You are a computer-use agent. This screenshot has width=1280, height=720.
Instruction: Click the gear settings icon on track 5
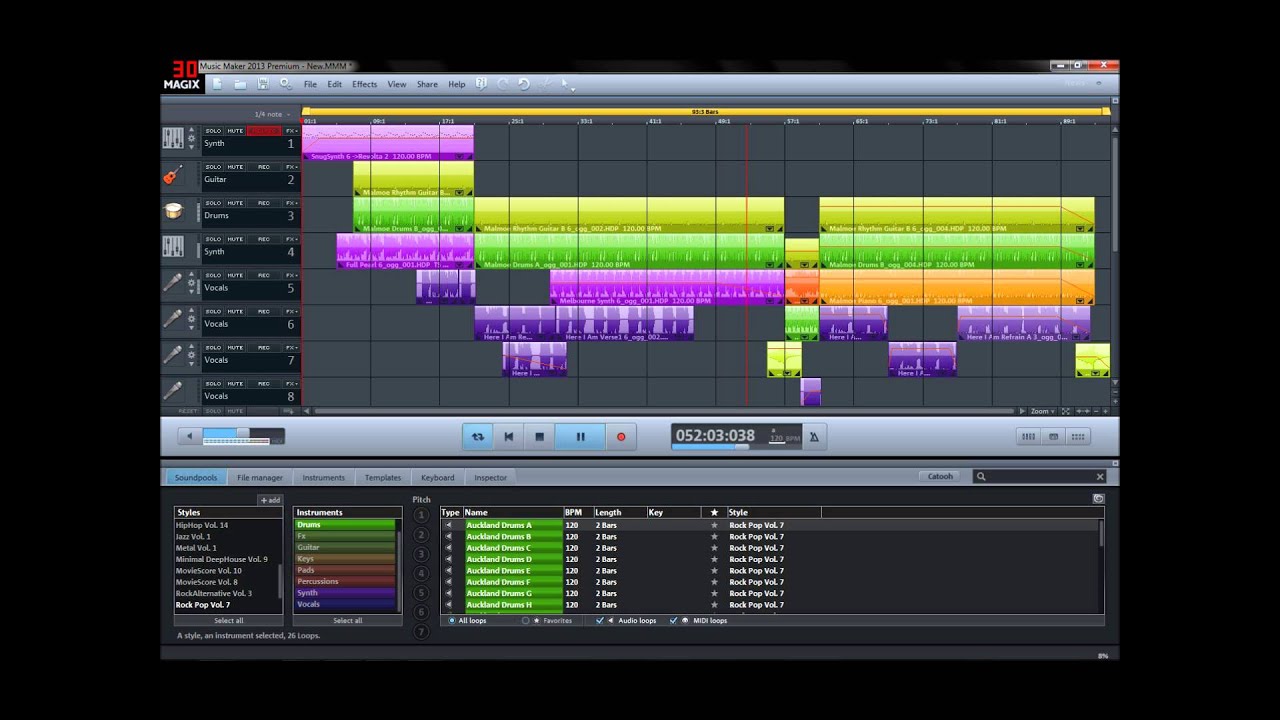coord(192,284)
